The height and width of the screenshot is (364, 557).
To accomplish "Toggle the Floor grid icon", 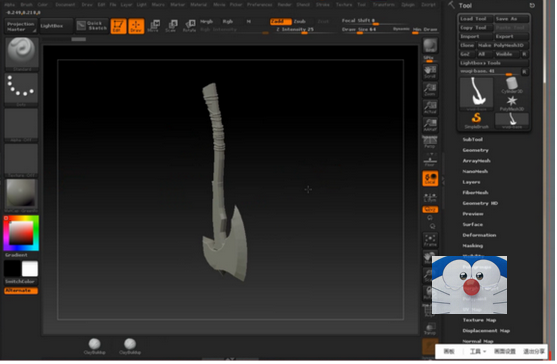I will pos(430,160).
